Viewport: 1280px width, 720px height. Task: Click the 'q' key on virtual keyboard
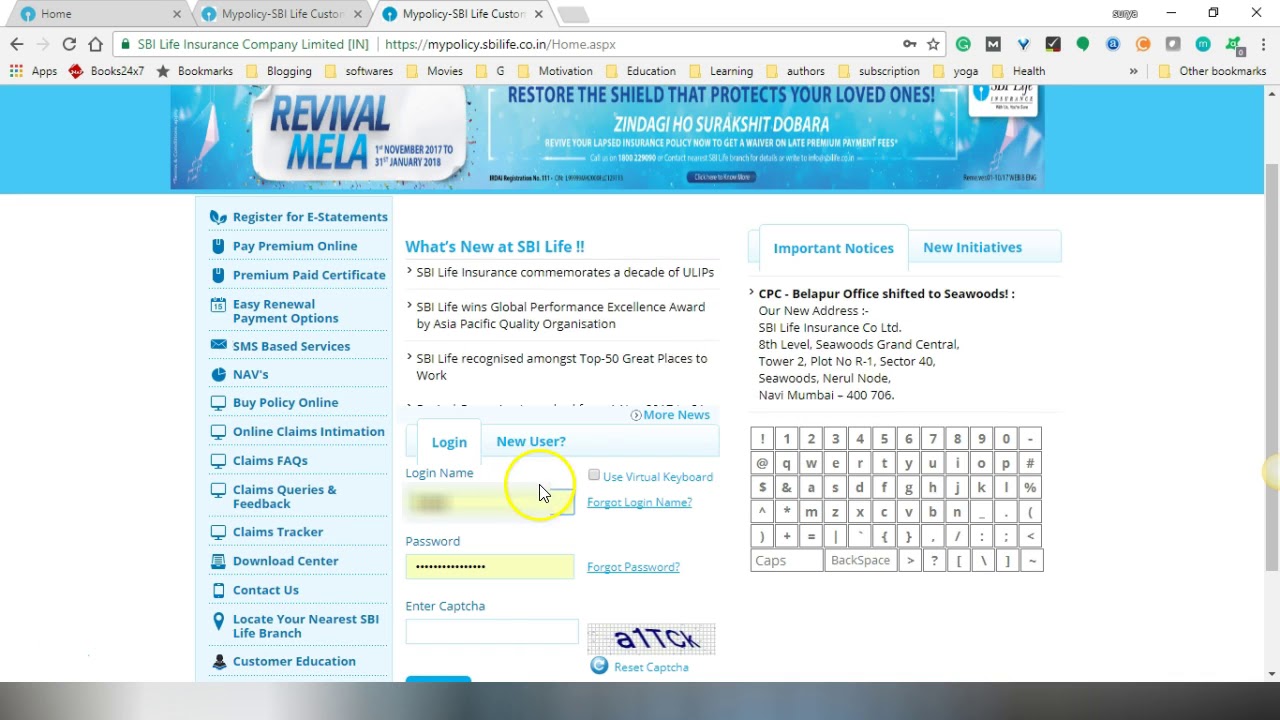point(787,463)
